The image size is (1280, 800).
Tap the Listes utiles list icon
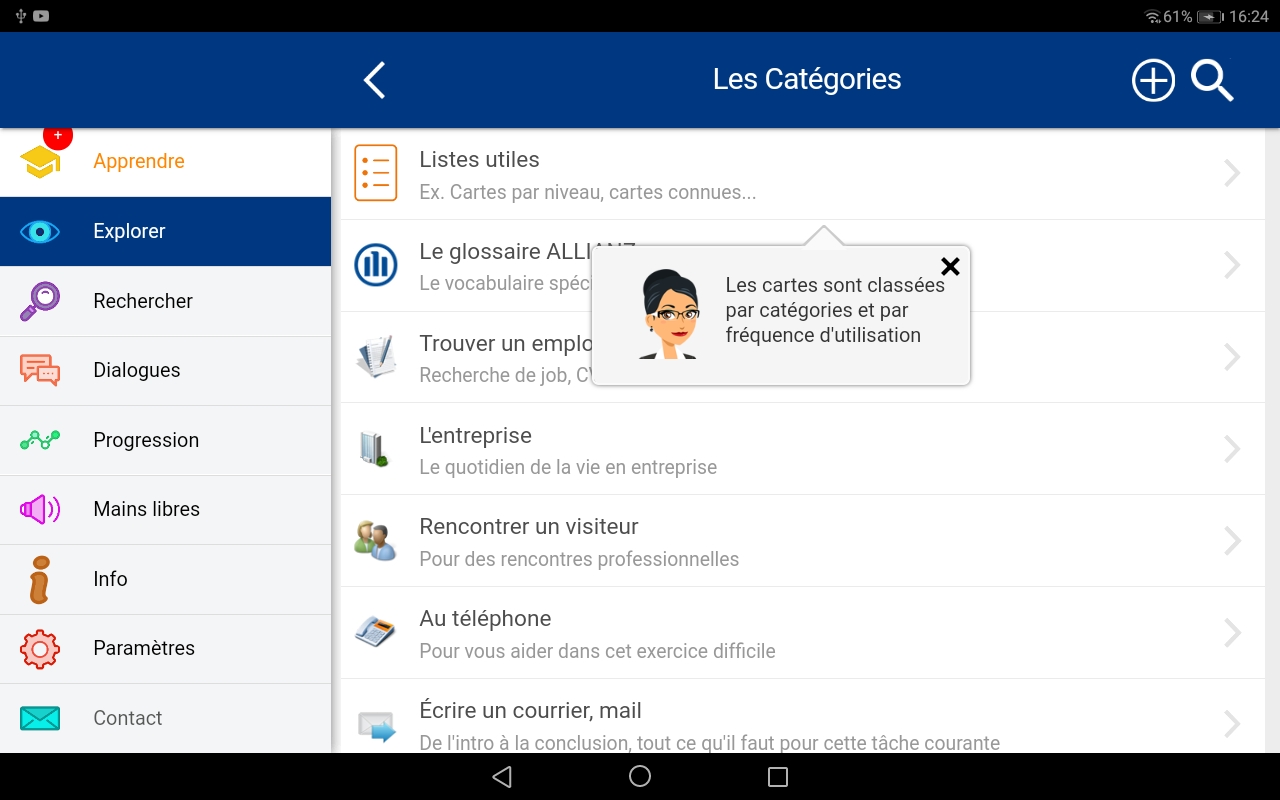pos(376,173)
